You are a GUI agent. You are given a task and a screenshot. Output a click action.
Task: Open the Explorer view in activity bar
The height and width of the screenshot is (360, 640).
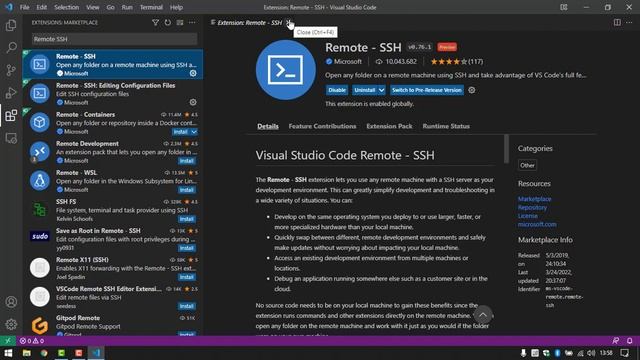point(11,25)
